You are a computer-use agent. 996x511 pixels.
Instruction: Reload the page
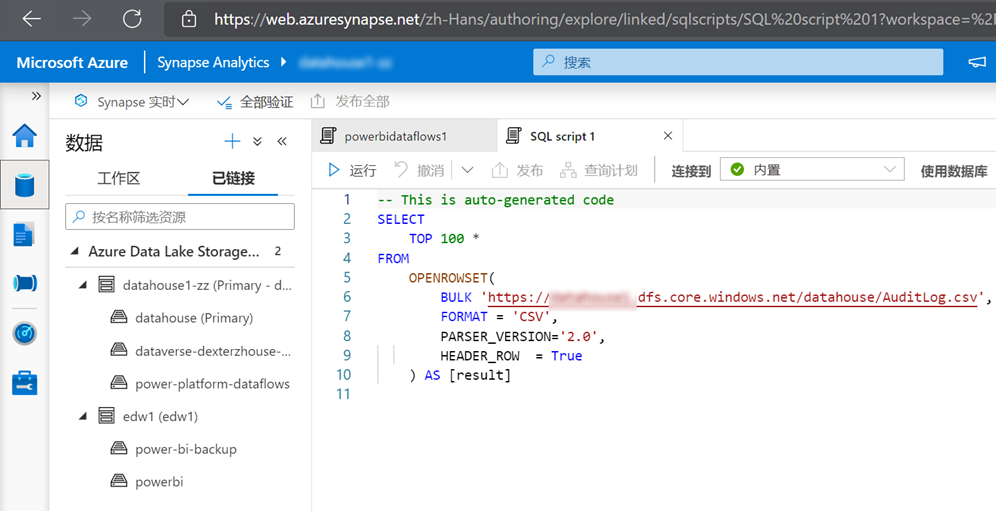pyautogui.click(x=132, y=19)
